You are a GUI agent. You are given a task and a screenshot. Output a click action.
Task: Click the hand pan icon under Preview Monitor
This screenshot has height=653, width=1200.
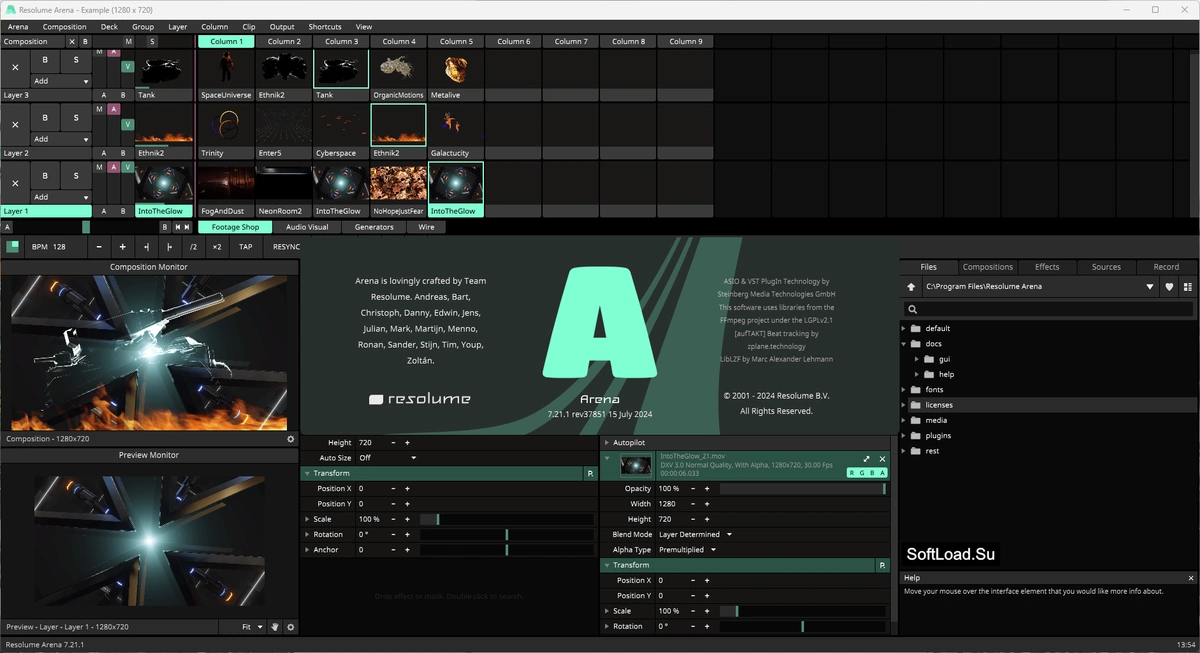pyautogui.click(x=275, y=627)
